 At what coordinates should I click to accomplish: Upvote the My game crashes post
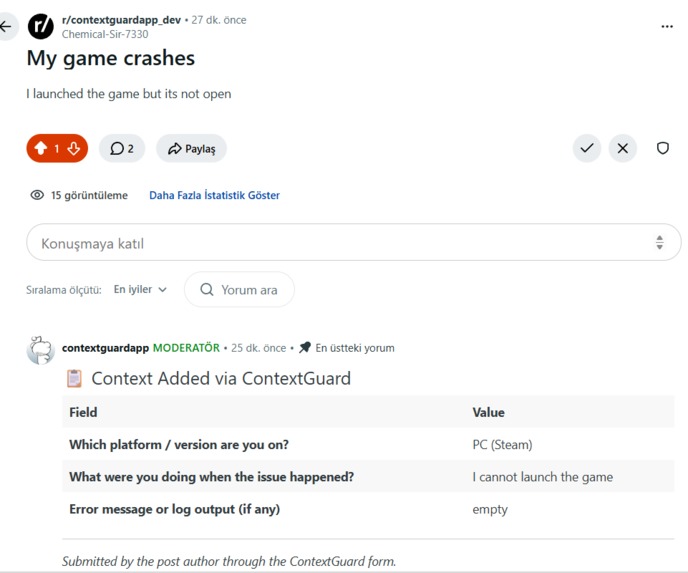(x=40, y=148)
